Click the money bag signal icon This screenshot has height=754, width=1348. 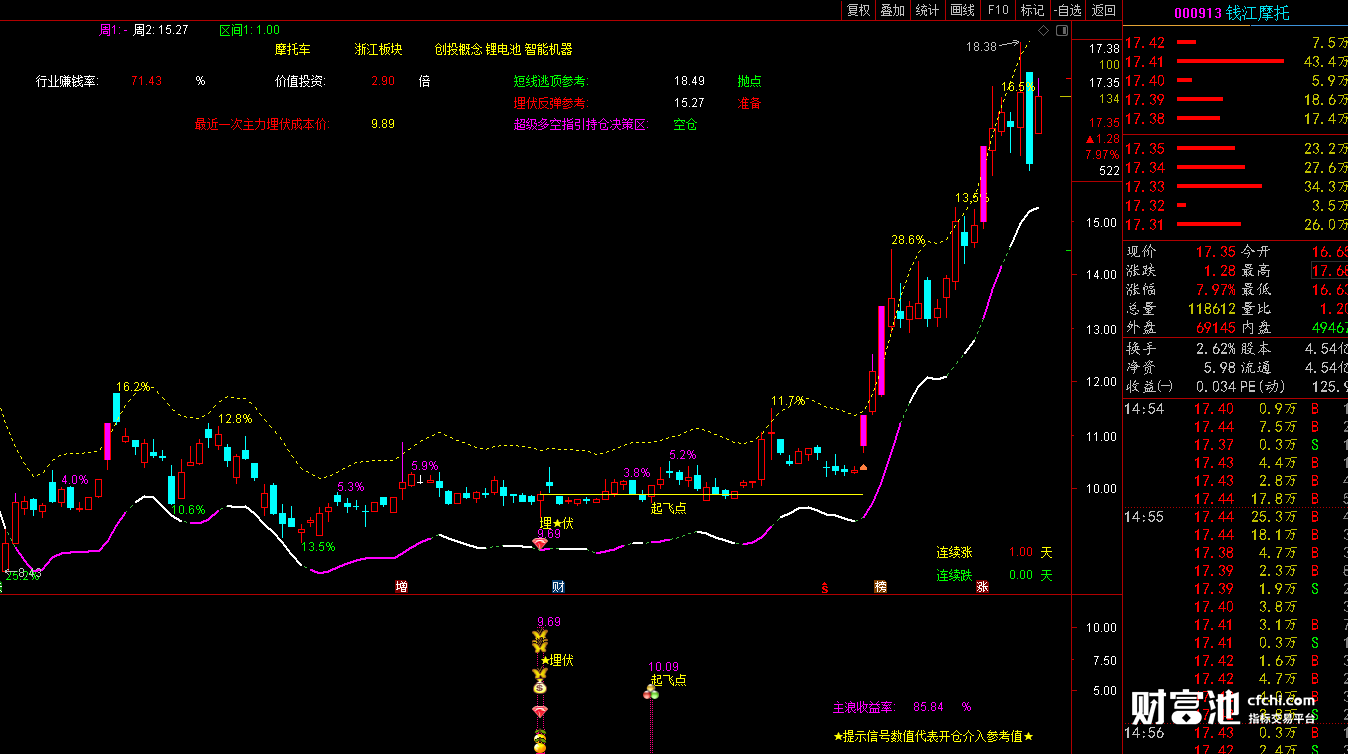541,686
